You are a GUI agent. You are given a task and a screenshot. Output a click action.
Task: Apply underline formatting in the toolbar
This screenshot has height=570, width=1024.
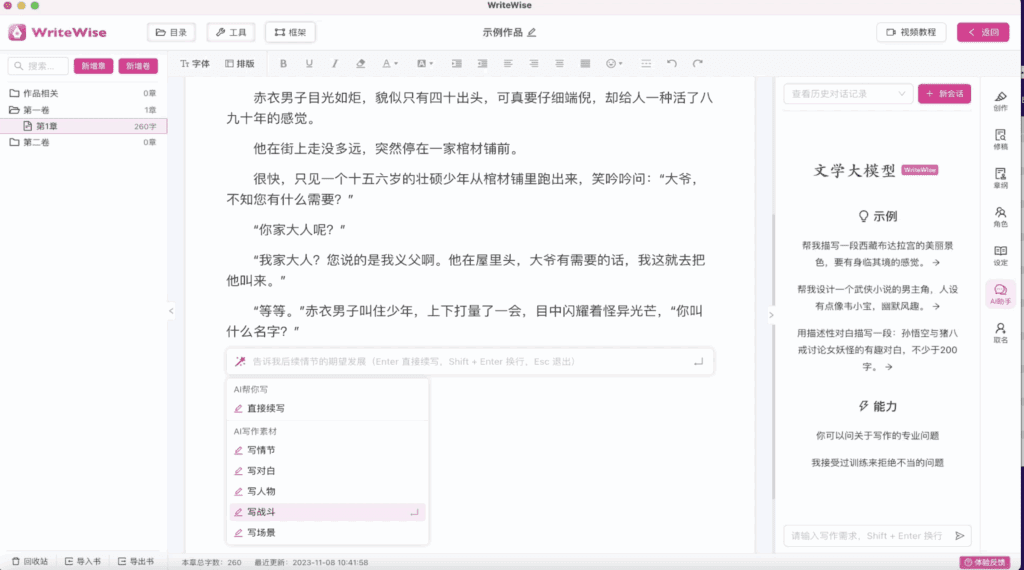pos(309,64)
